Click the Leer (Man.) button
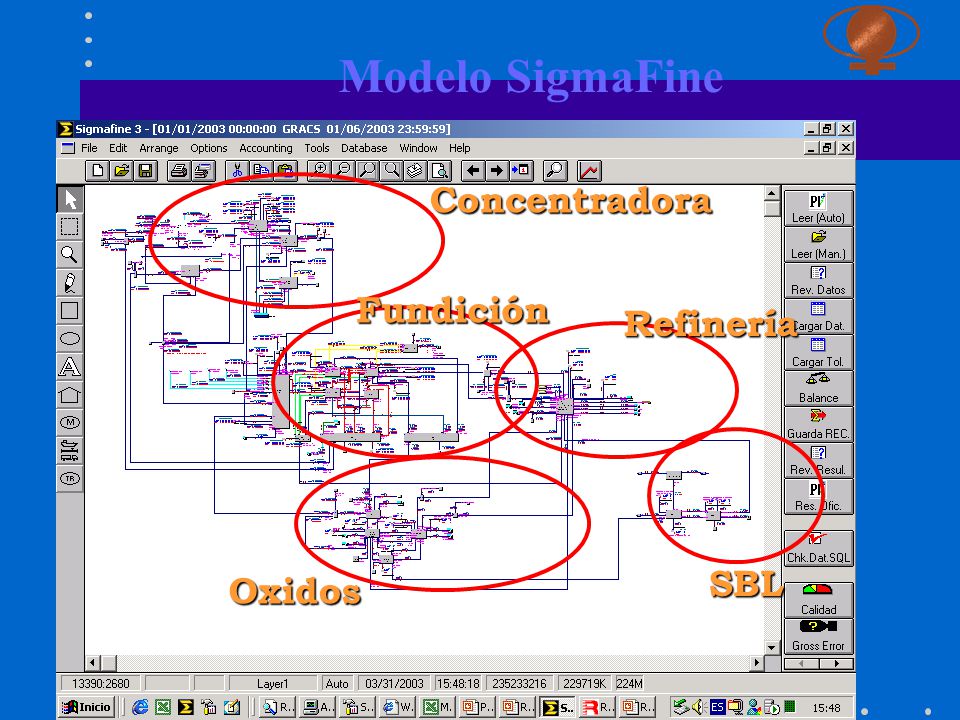The height and width of the screenshot is (720, 960). 818,244
